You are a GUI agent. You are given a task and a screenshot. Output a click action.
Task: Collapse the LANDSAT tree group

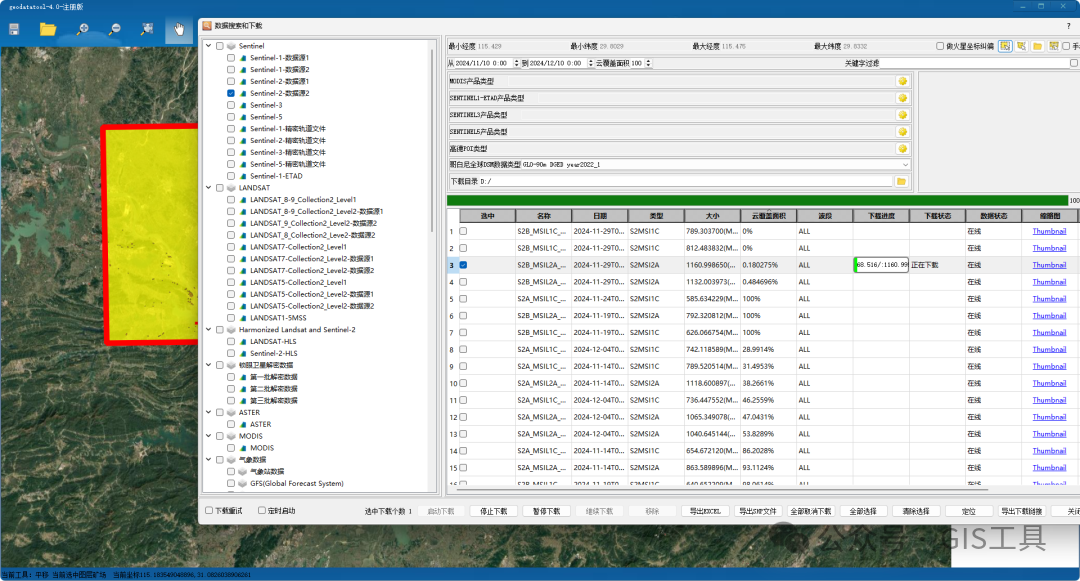tap(209, 188)
